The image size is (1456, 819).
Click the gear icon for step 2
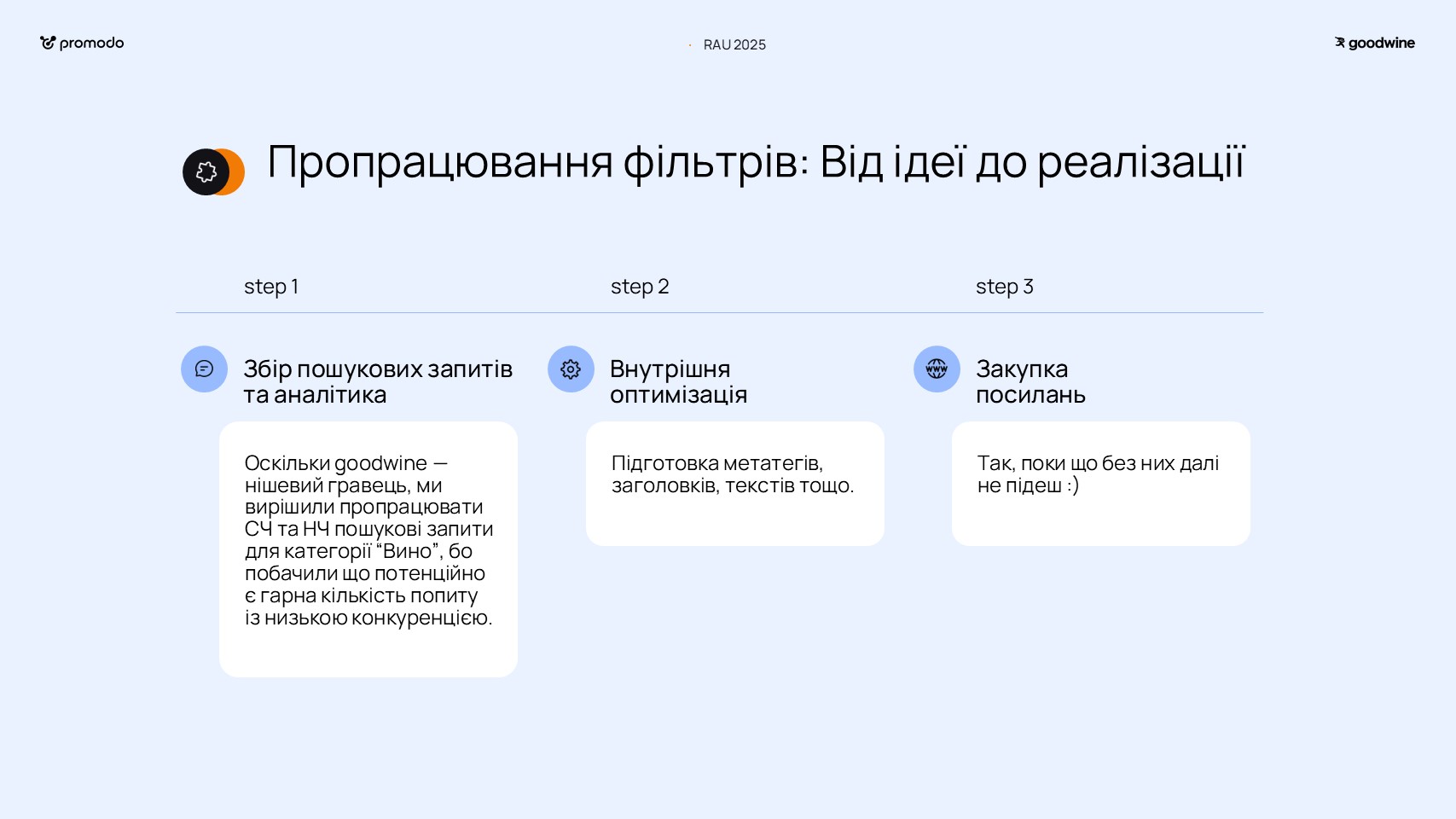coord(571,369)
